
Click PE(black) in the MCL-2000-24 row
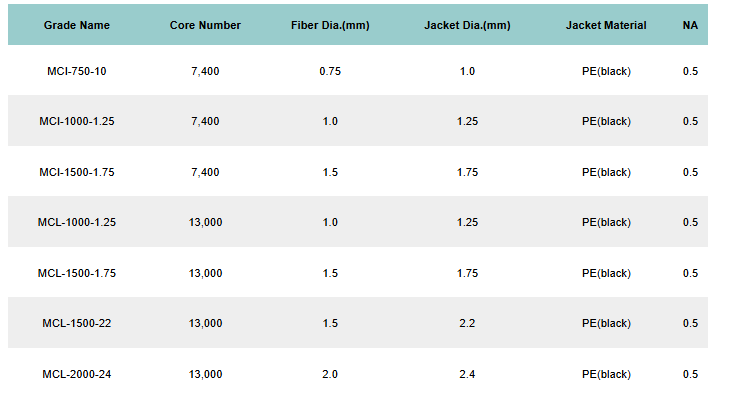point(606,374)
